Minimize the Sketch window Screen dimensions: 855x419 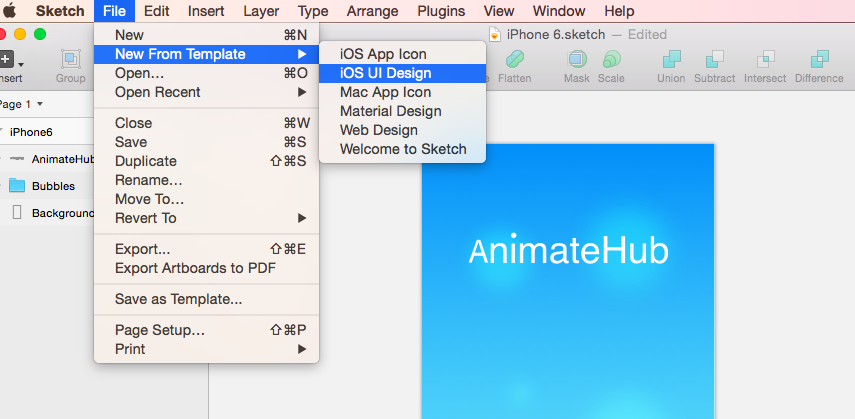[x=20, y=34]
